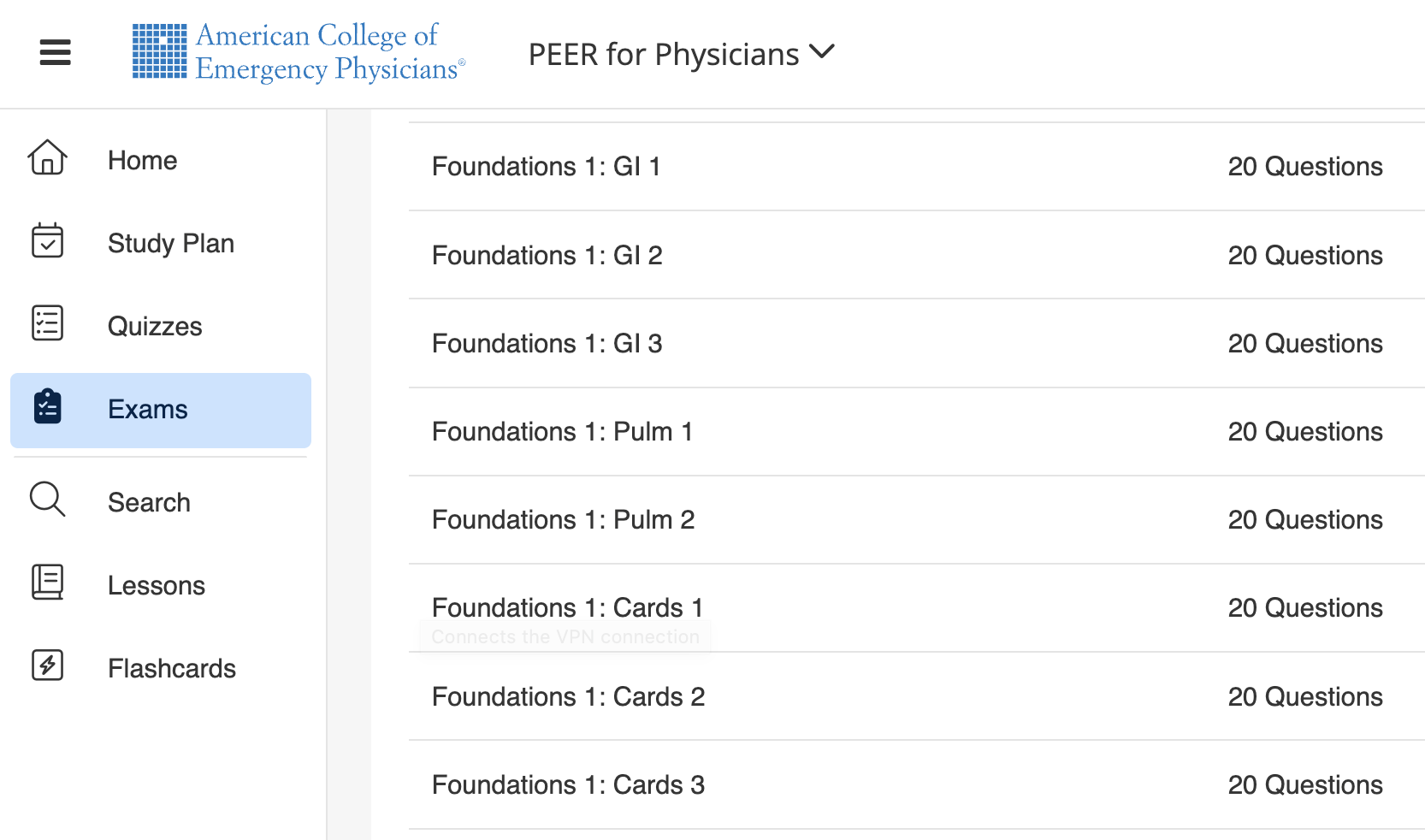Open Foundations 1: GI 1 exam

click(547, 166)
